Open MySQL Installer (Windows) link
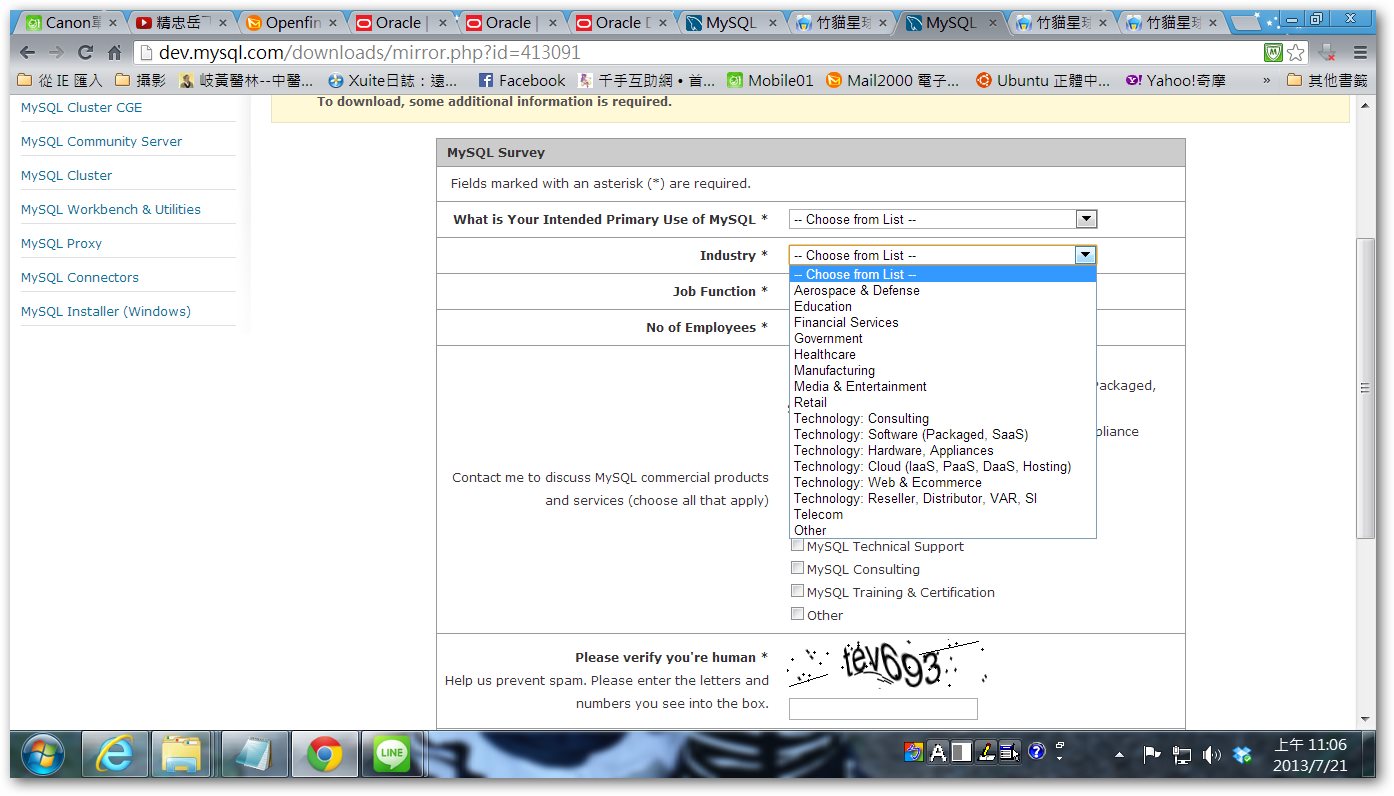Image resolution: width=1394 pixels, height=796 pixels. pos(106,311)
